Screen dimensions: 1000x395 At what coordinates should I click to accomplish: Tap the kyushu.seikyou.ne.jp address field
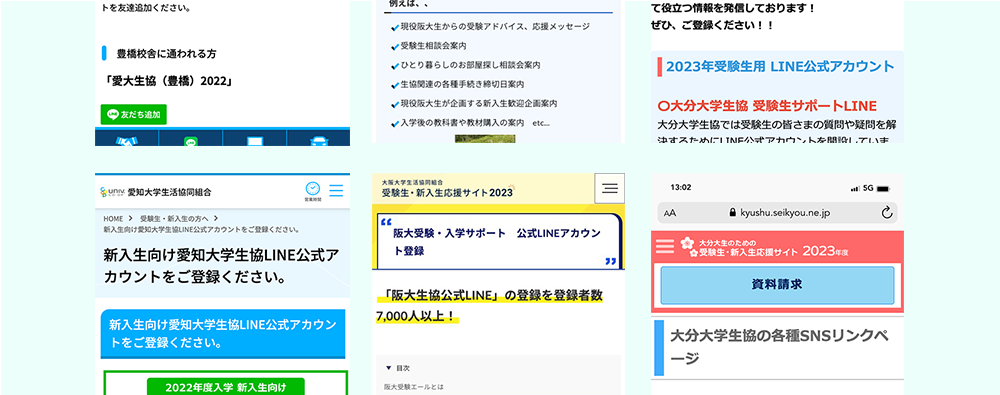pos(777,212)
